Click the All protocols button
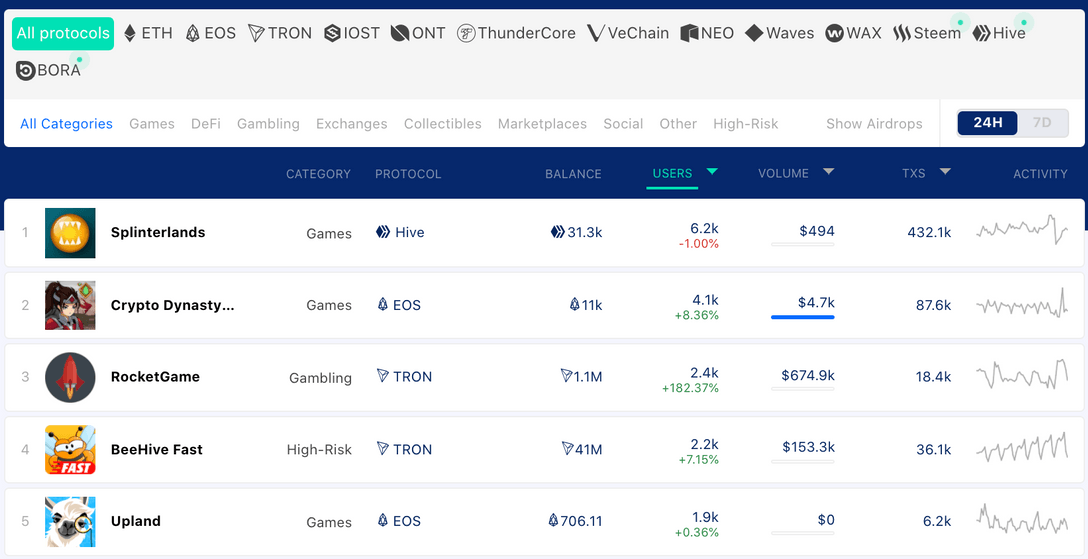 click(x=63, y=33)
